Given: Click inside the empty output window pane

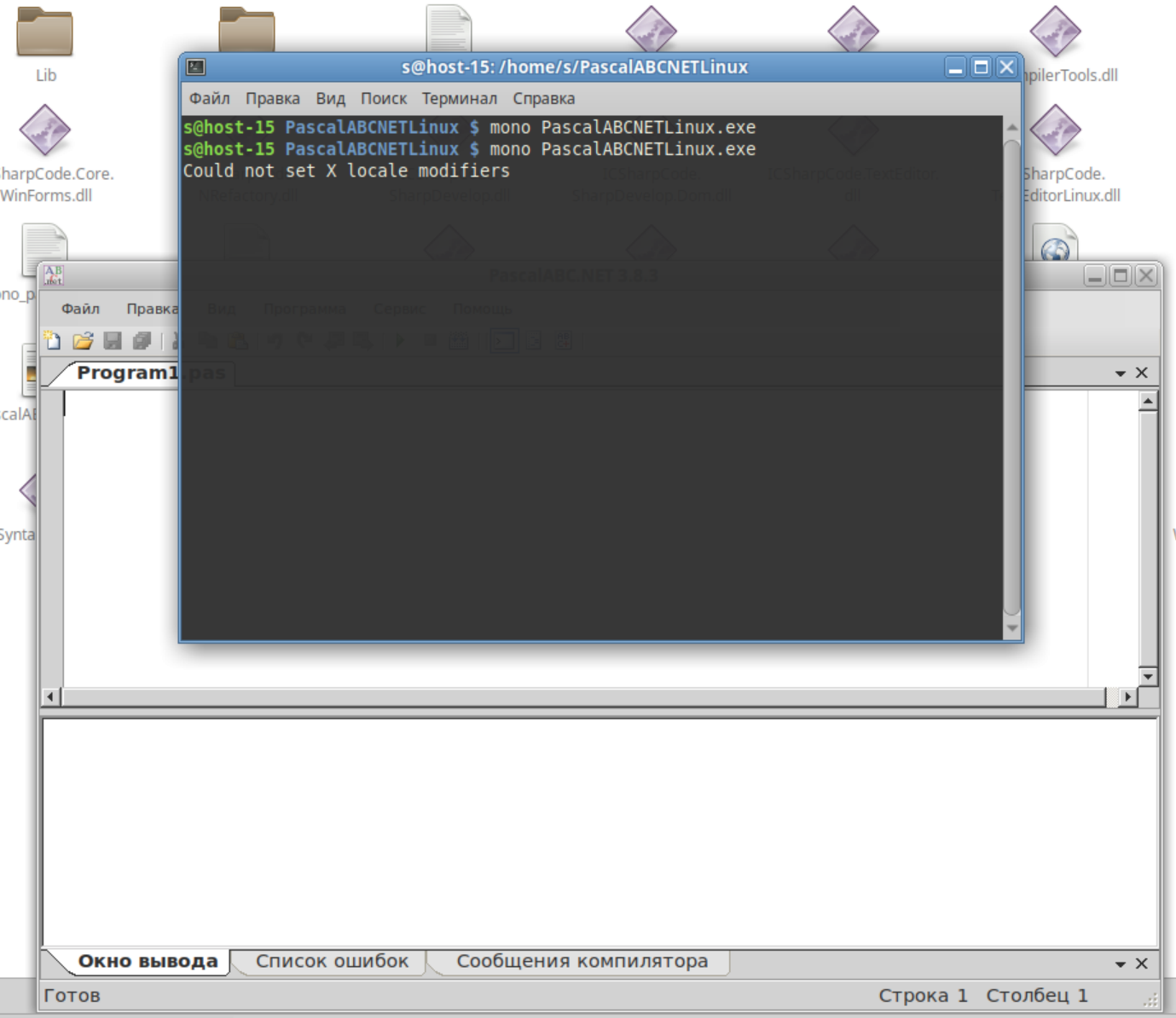Looking at the screenshot, I should pyautogui.click(x=600, y=832).
